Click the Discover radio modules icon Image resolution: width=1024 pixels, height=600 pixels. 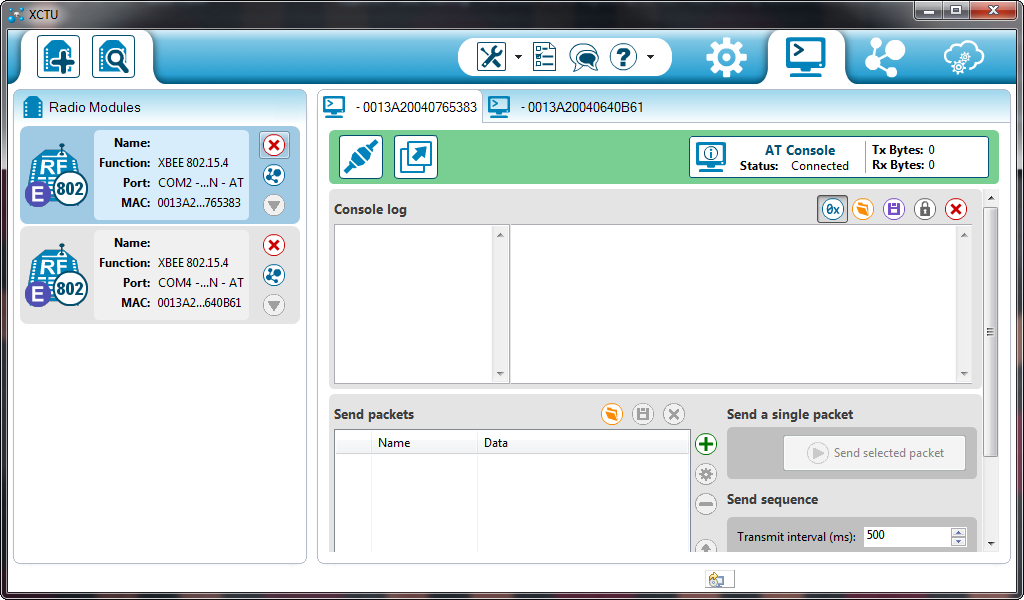point(114,57)
